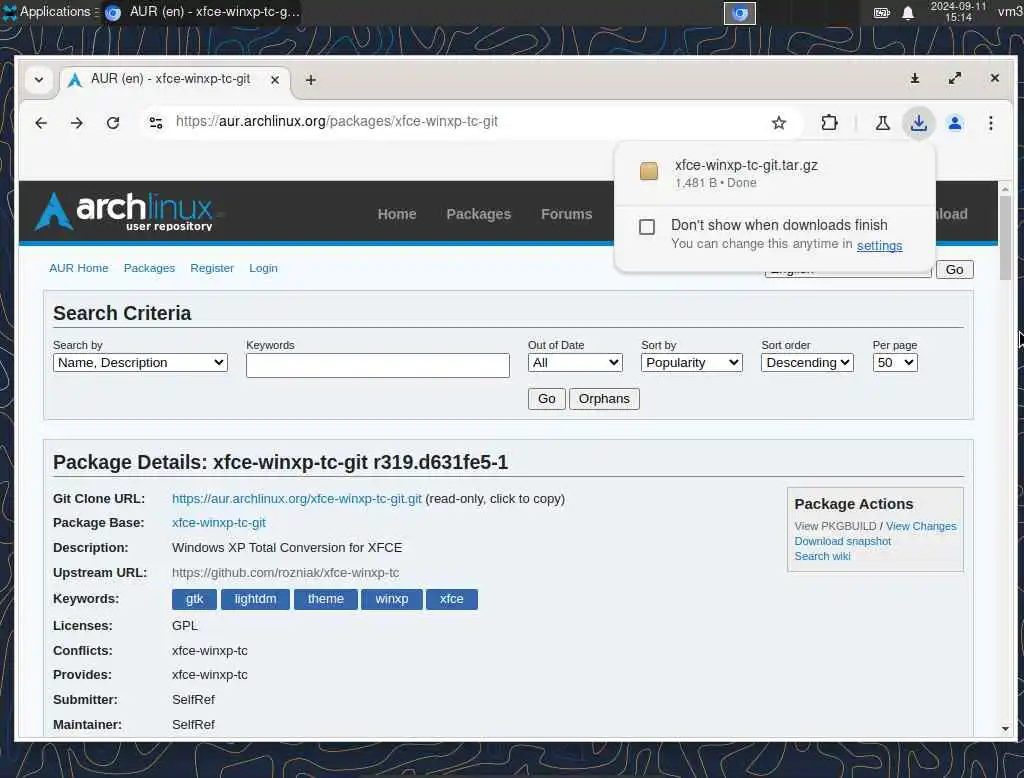Go to AUR Home link

point(79,268)
